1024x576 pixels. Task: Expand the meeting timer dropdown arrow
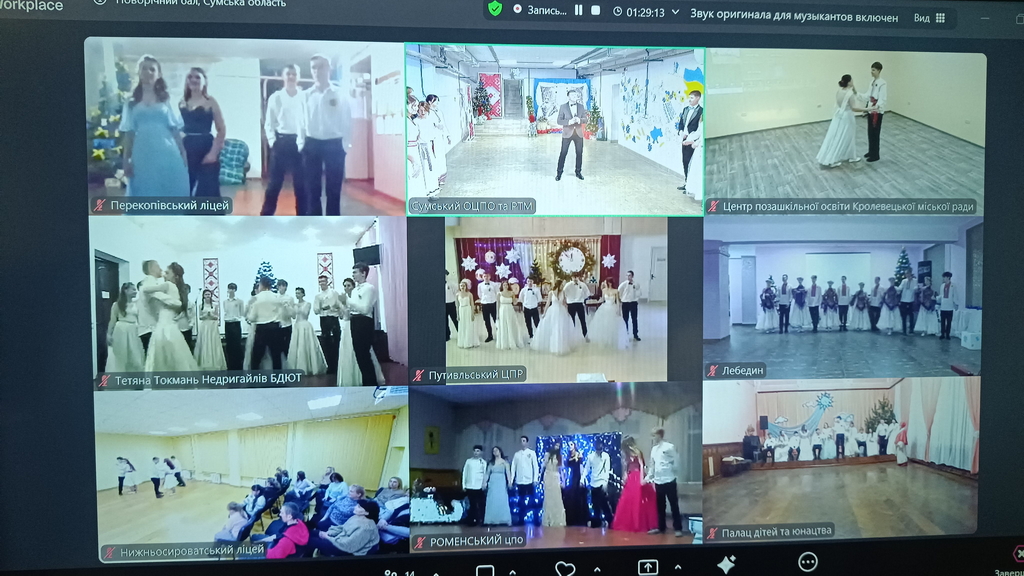(x=676, y=13)
